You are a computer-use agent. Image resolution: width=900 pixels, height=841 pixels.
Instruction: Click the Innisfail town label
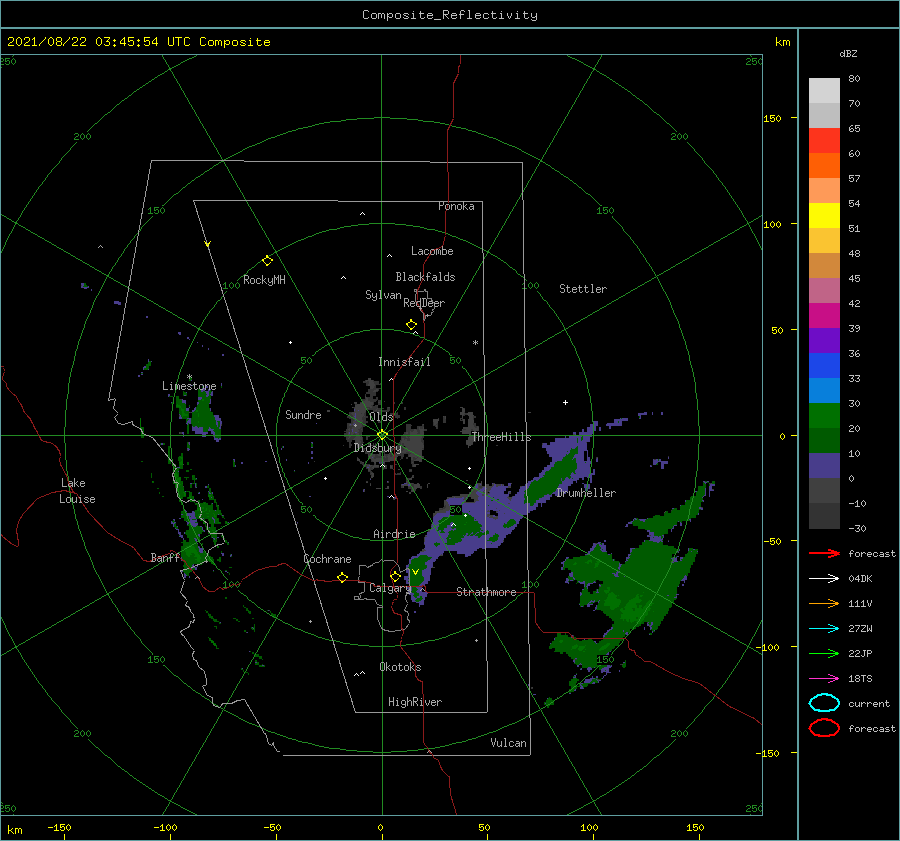[404, 362]
